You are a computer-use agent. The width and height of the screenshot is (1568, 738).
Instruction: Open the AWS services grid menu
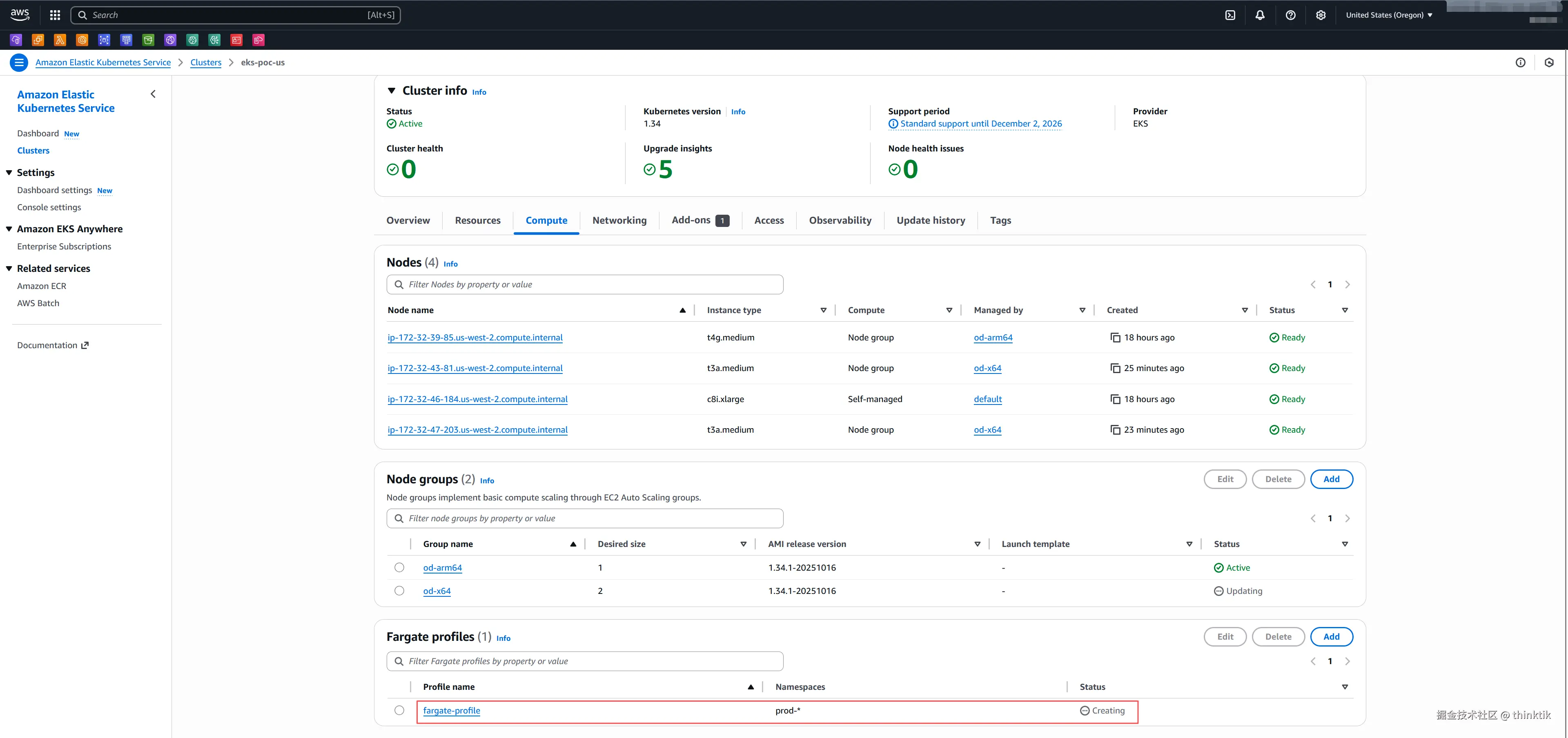pyautogui.click(x=55, y=15)
